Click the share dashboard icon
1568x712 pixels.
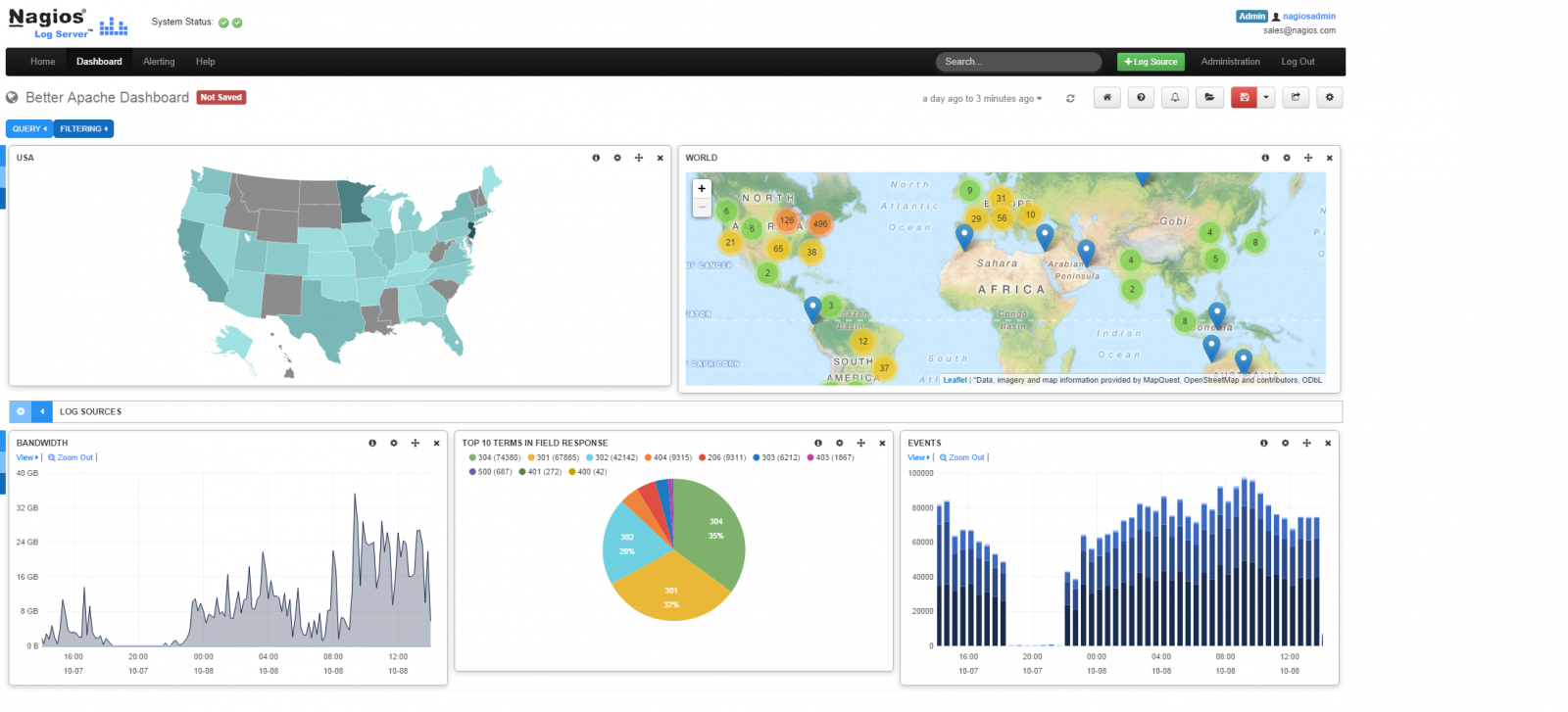coord(1296,97)
